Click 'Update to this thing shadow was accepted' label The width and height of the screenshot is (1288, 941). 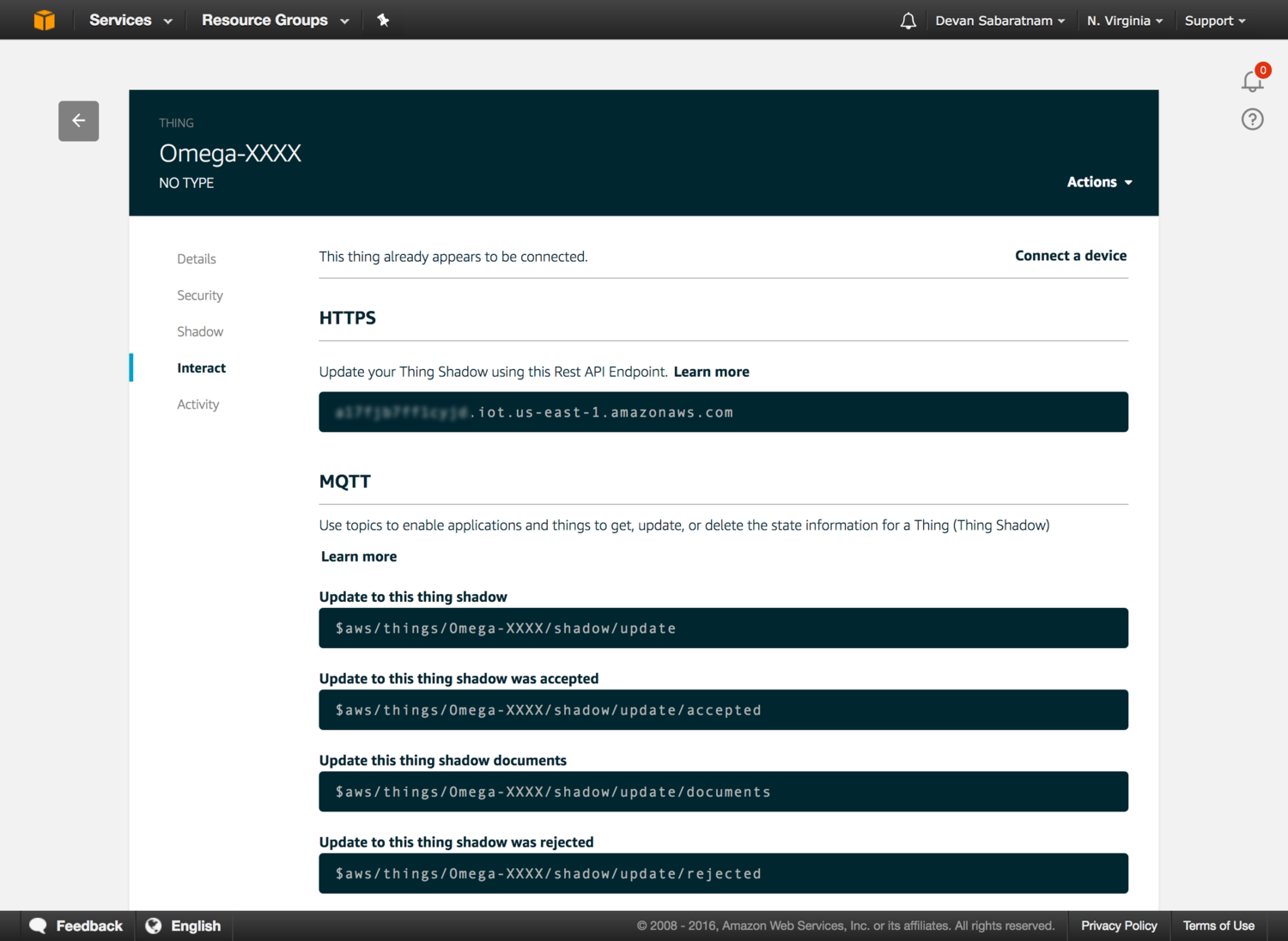coord(459,678)
